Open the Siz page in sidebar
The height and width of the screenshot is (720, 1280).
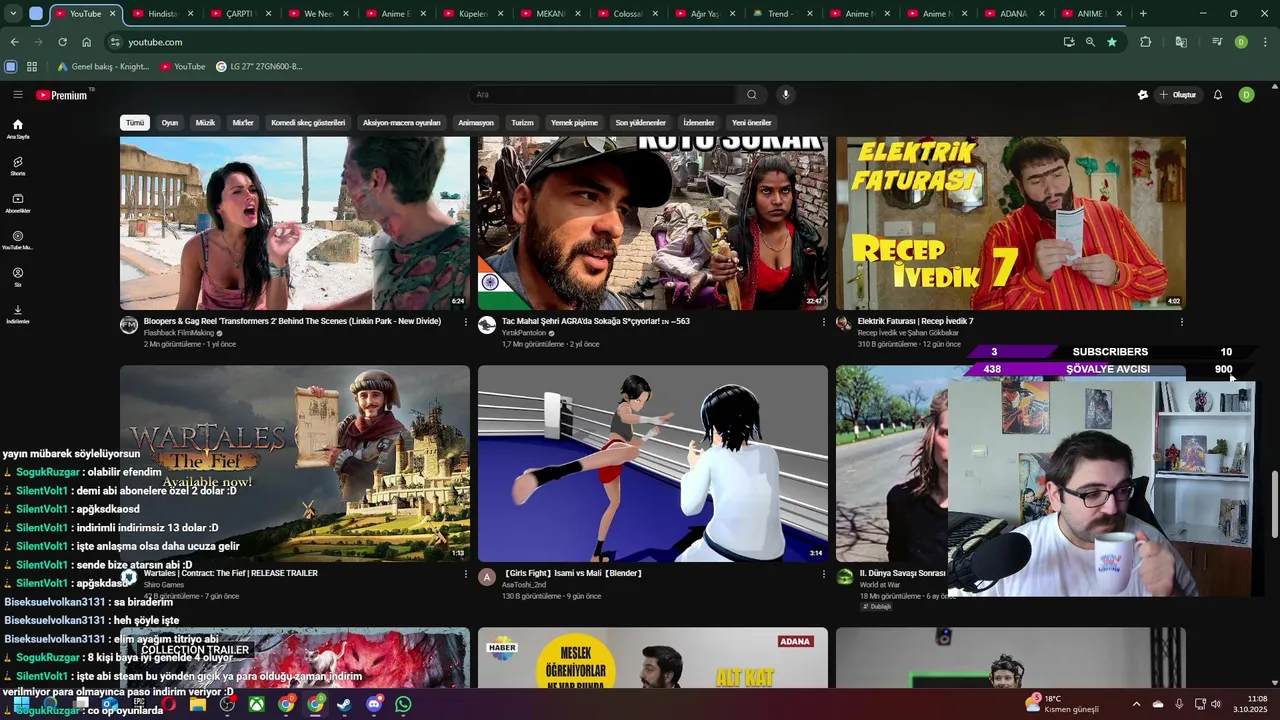18,277
